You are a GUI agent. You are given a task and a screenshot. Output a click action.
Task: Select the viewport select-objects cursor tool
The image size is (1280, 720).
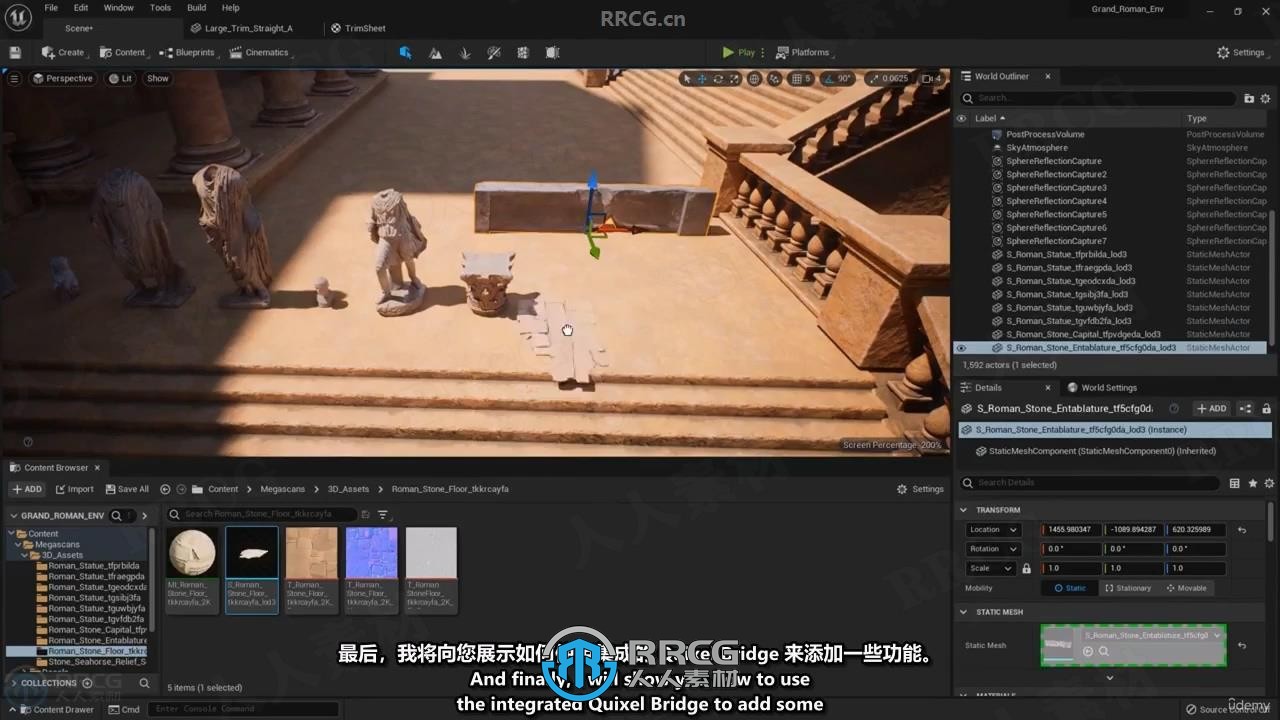click(687, 79)
